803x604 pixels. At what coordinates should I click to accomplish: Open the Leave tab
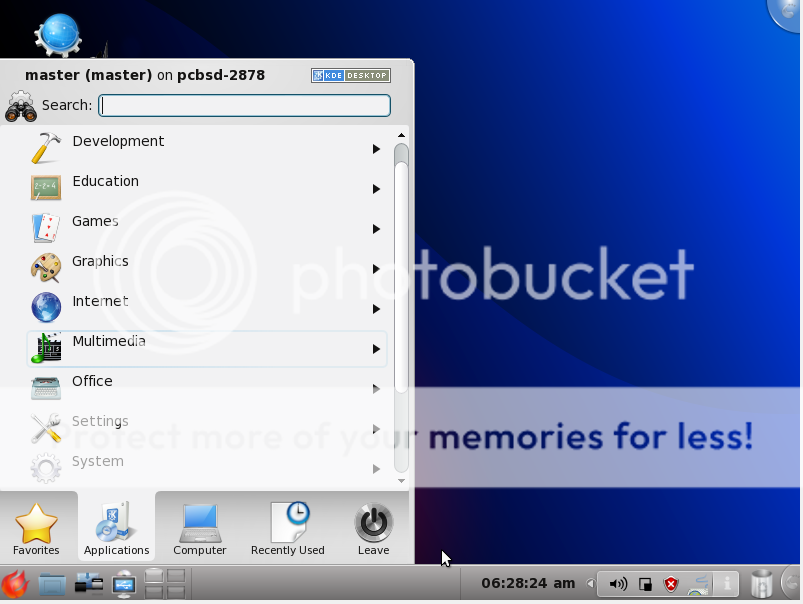click(x=373, y=528)
